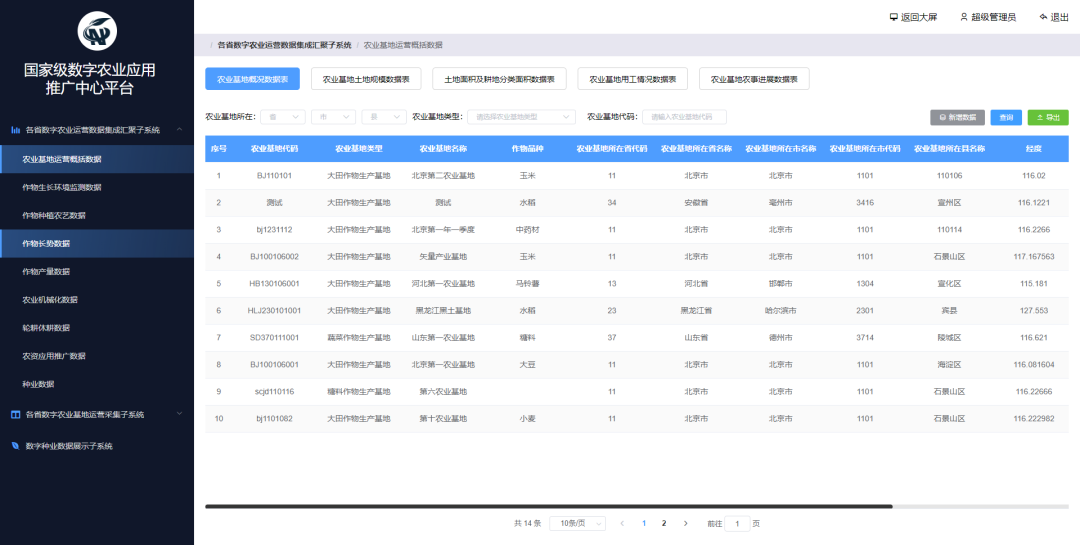Click the icon beside 各省数字农业基地运营采集子系统

click(15, 414)
